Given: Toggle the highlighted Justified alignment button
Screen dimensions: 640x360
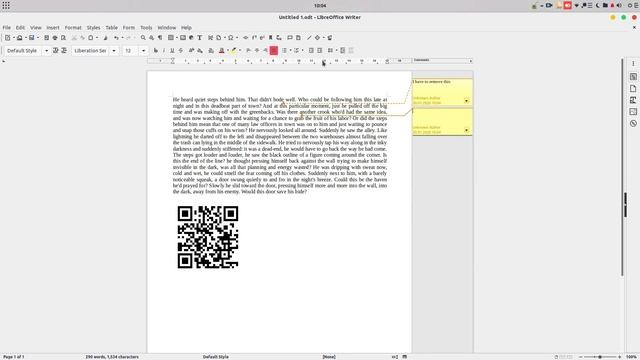Looking at the screenshot, I should pyautogui.click(x=274, y=51).
